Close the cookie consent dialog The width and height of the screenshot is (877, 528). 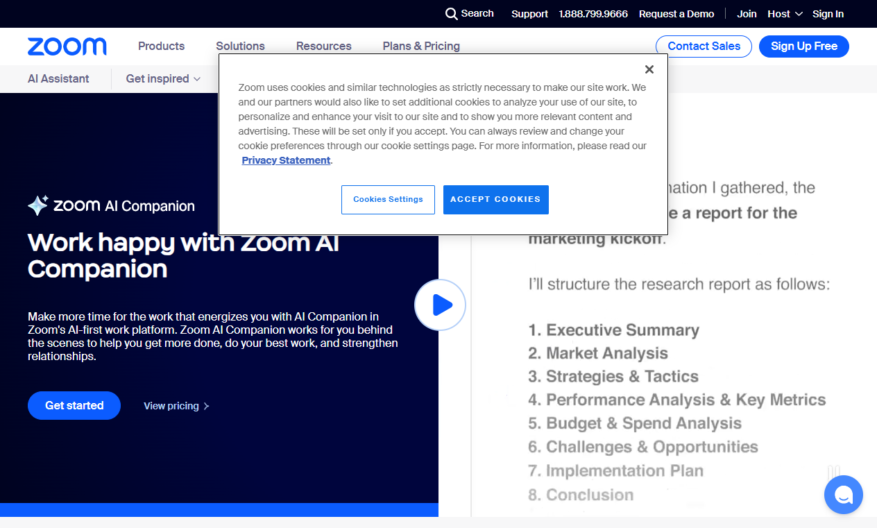(x=649, y=69)
